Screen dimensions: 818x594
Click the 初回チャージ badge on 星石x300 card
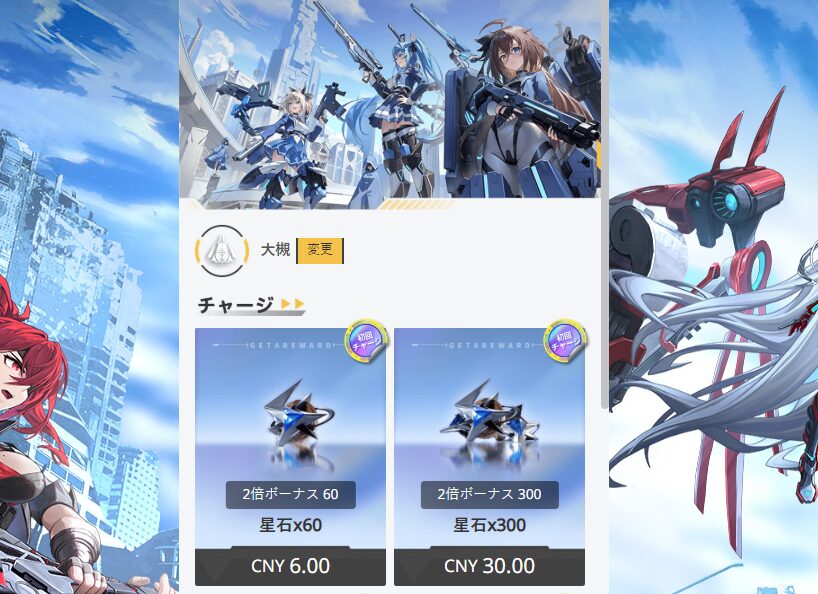pyautogui.click(x=565, y=339)
